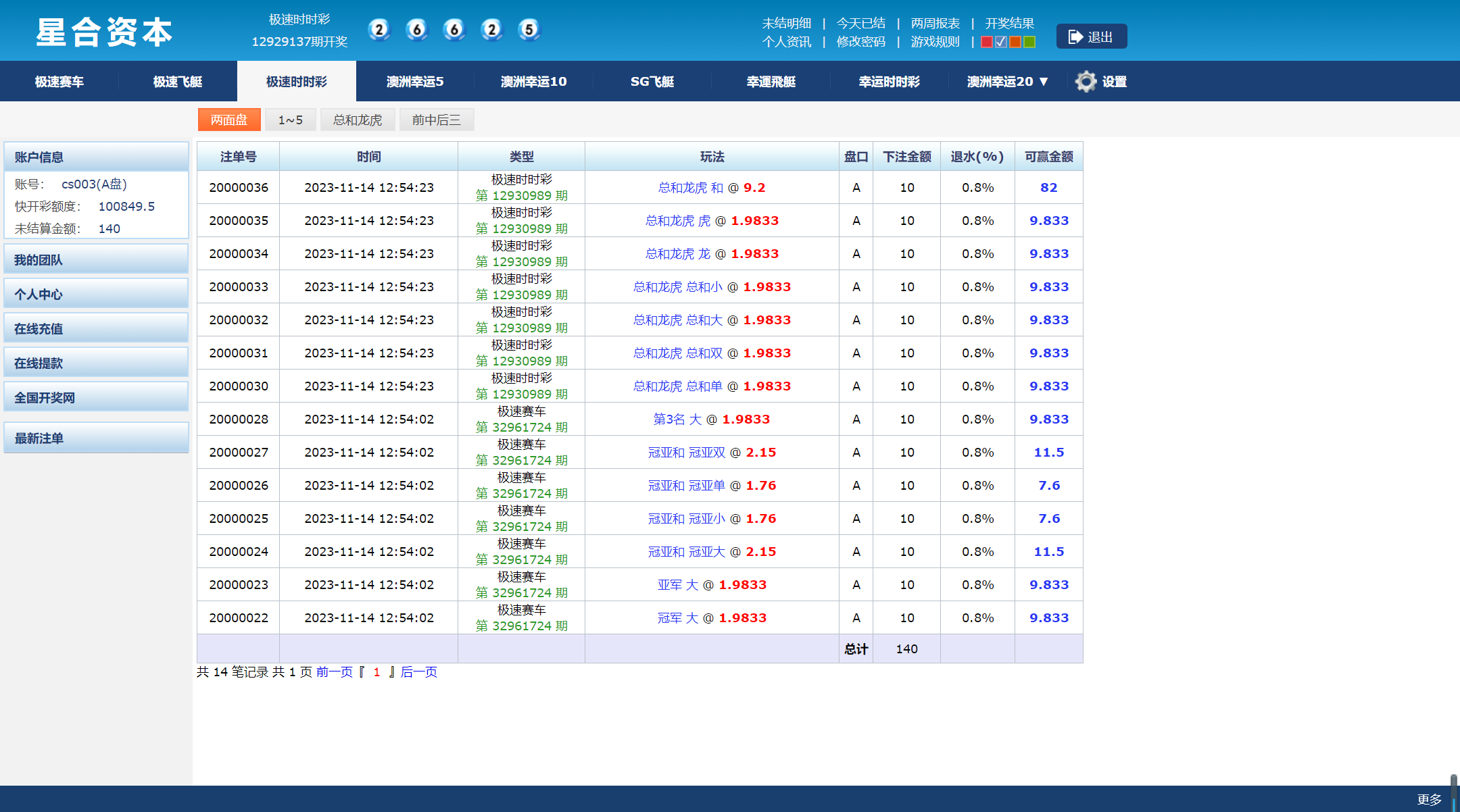Click the 可赢金额 column header
This screenshot has height=812, width=1460.
(x=1048, y=157)
